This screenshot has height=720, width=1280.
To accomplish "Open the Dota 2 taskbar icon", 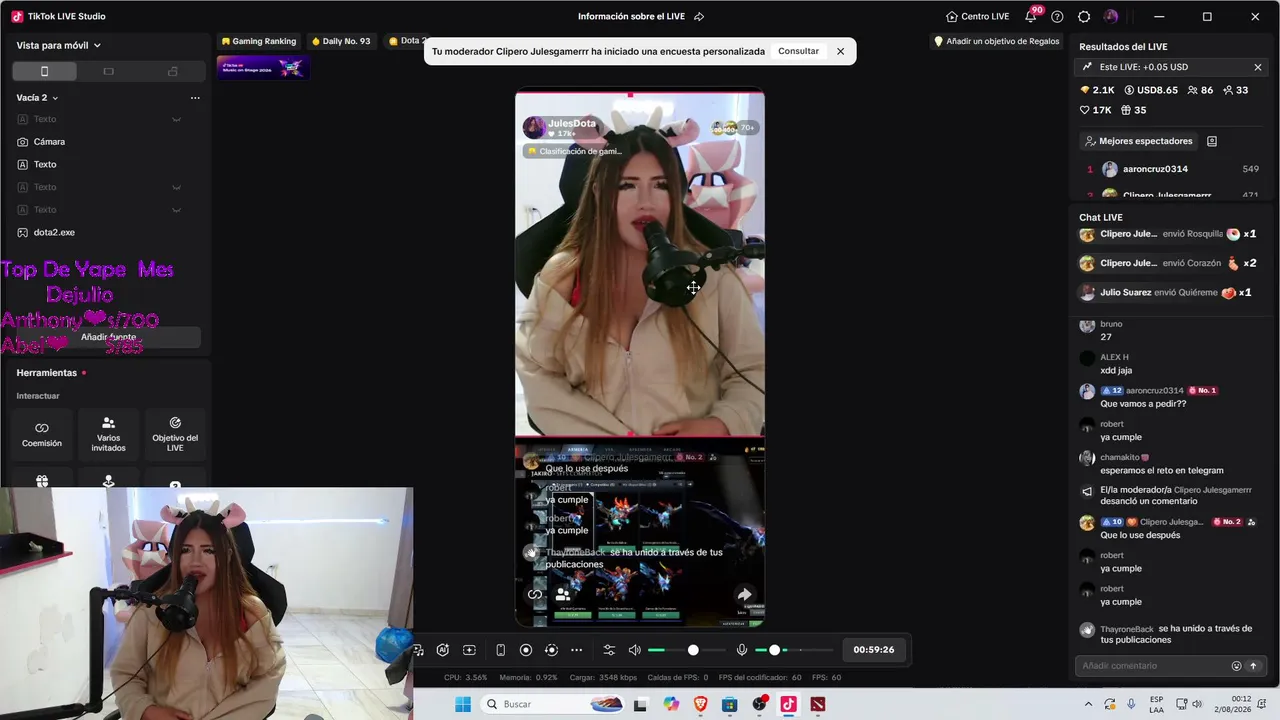I will click(x=818, y=704).
